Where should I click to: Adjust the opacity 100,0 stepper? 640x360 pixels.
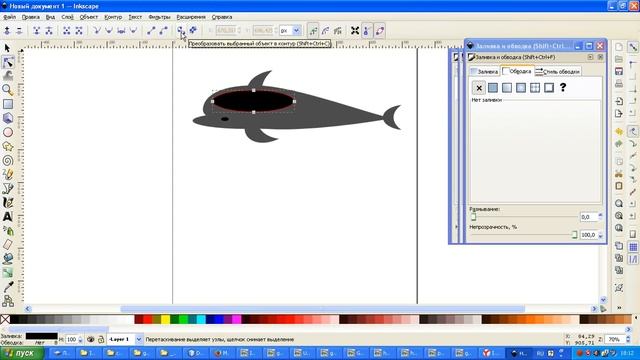600,235
